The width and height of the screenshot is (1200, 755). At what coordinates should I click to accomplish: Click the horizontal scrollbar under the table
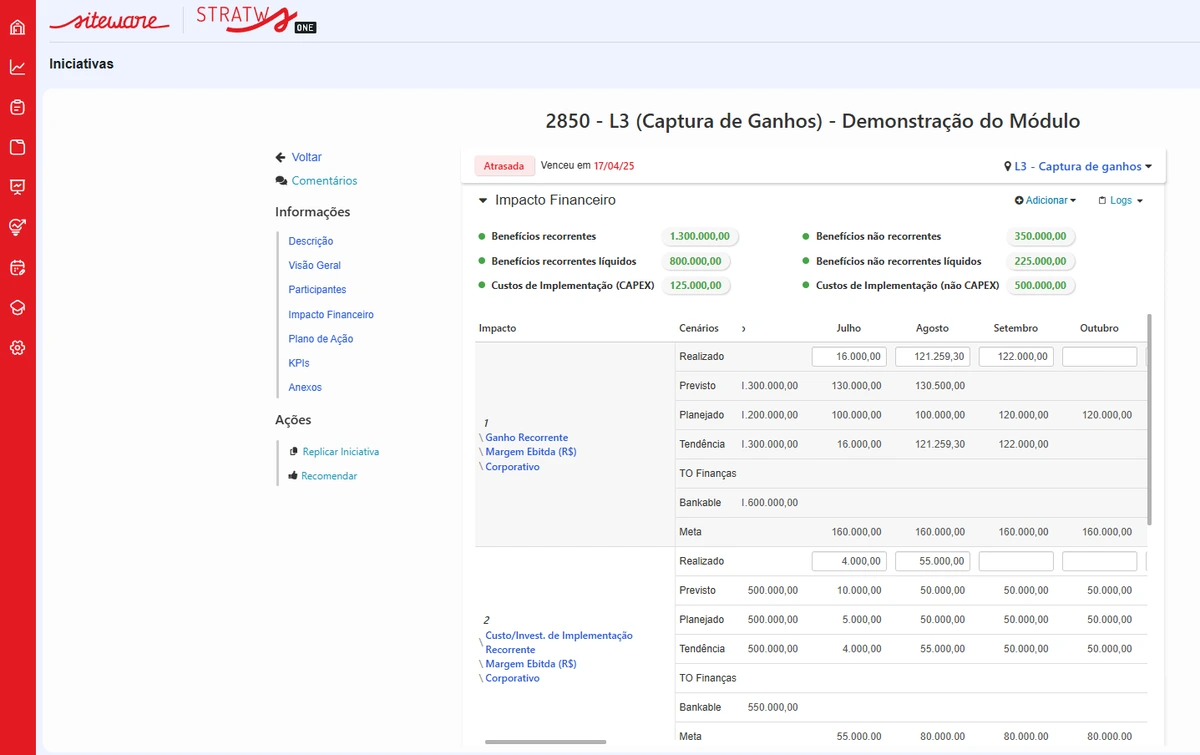click(545, 742)
